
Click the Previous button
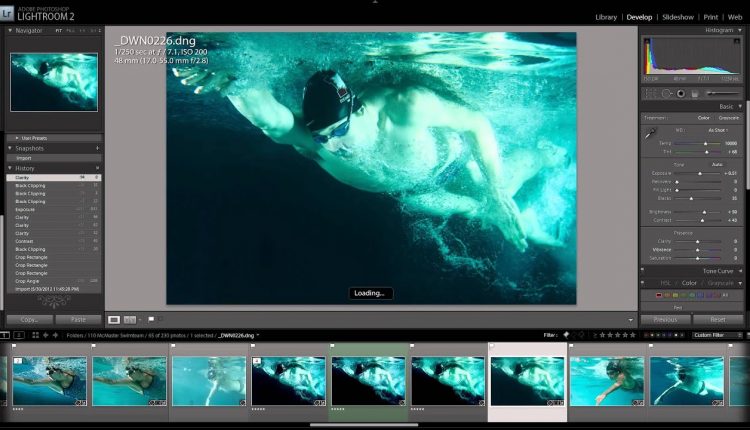[665, 320]
